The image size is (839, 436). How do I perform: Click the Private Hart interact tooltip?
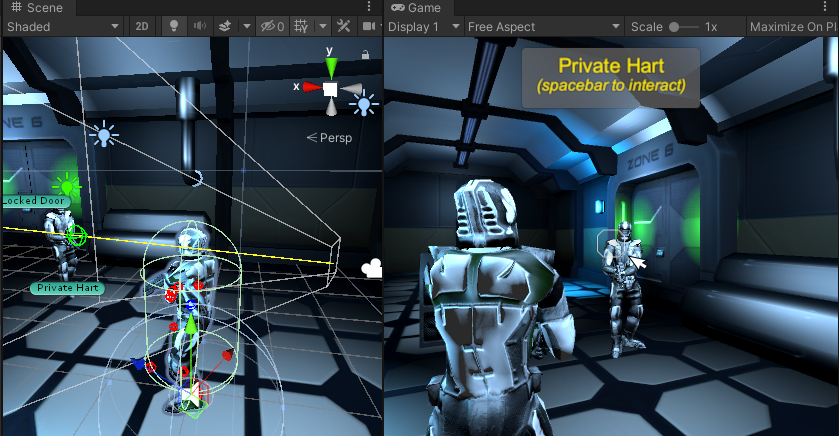click(x=611, y=78)
